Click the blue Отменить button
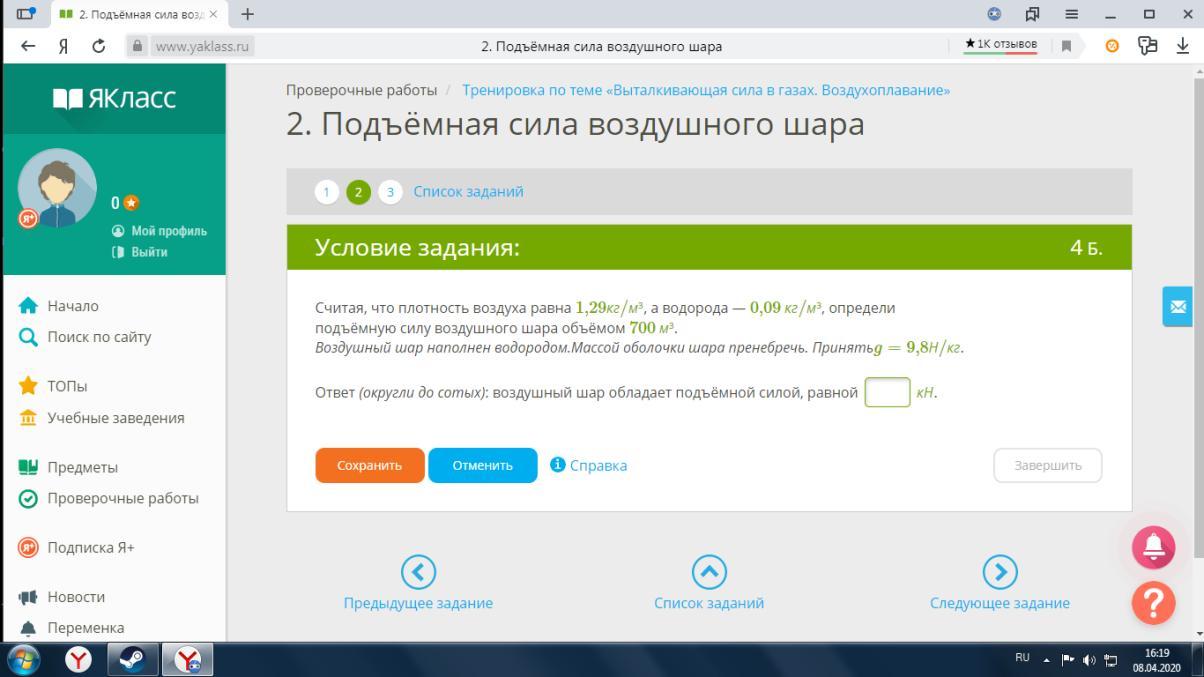1204x677 pixels. click(x=483, y=465)
